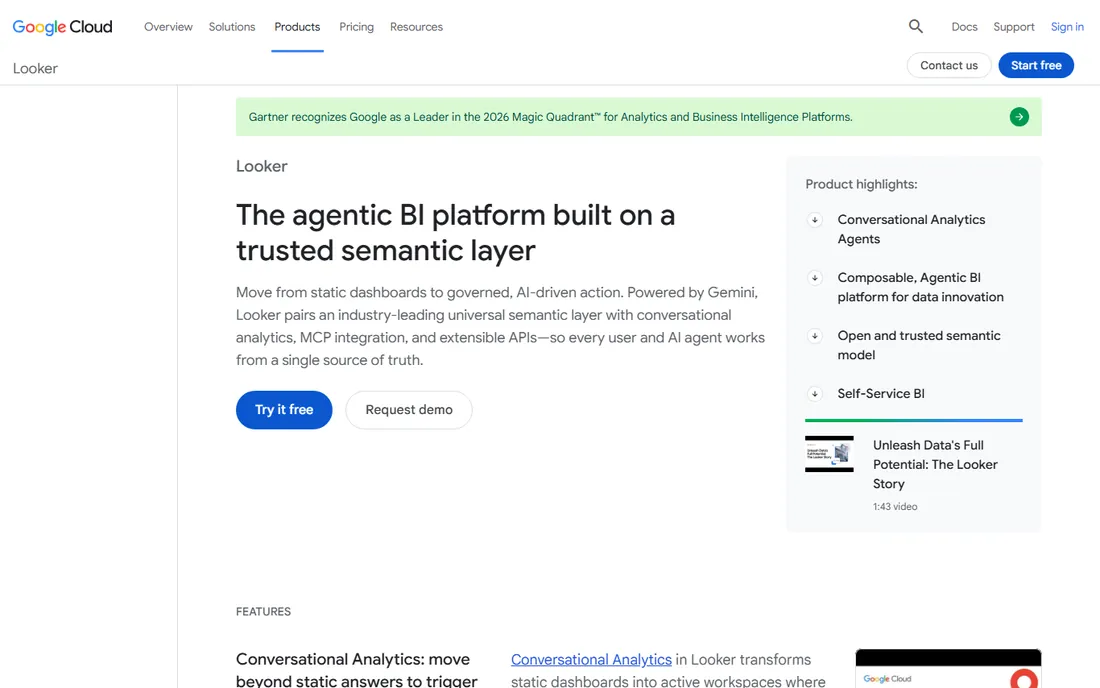
Task: Open the search magnifier icon
Action: coord(915,27)
